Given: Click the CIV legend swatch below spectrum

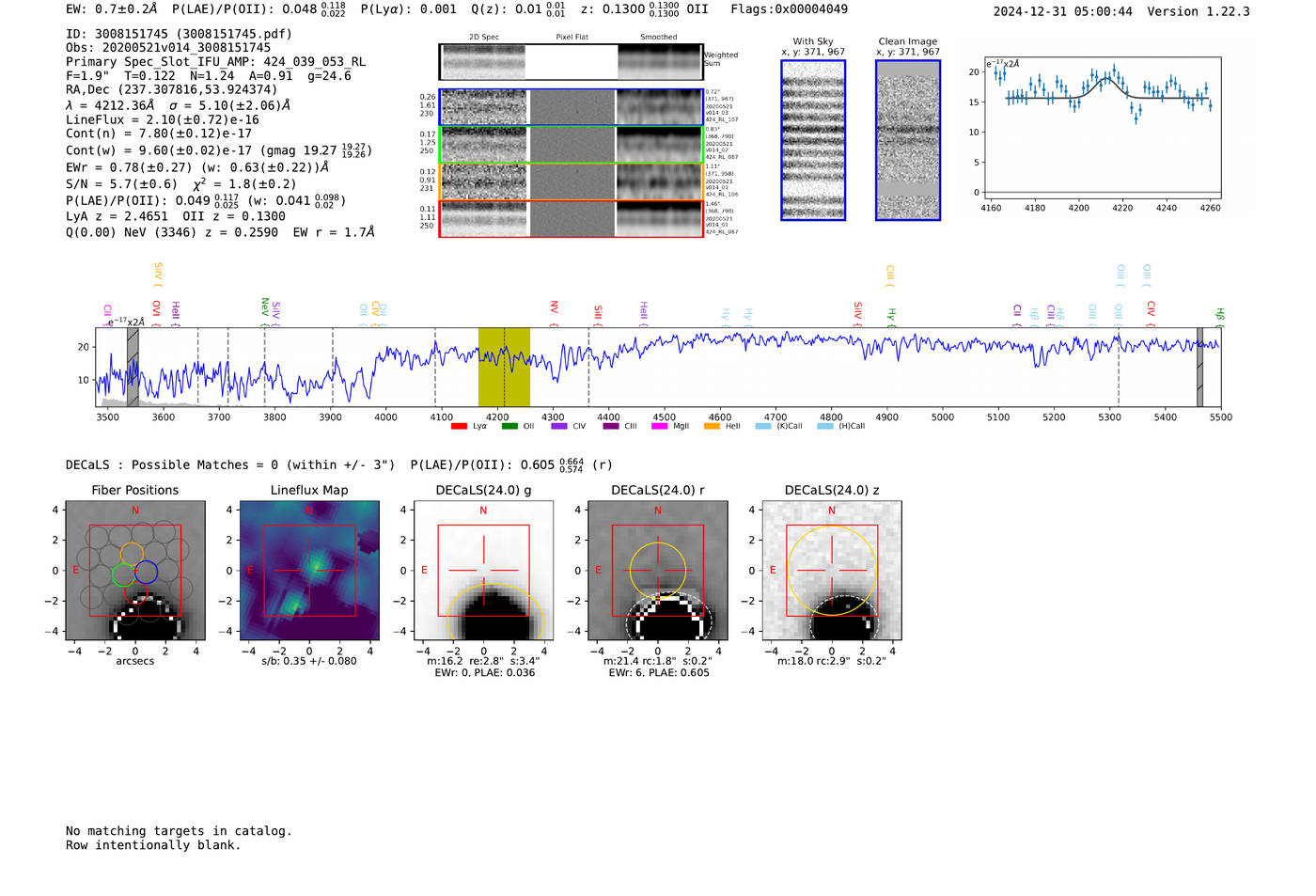Looking at the screenshot, I should click(x=559, y=426).
